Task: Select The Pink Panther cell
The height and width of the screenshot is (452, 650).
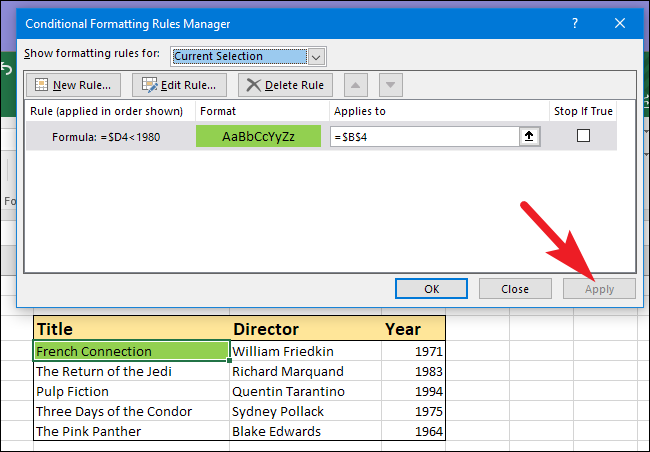Action: click(x=131, y=431)
